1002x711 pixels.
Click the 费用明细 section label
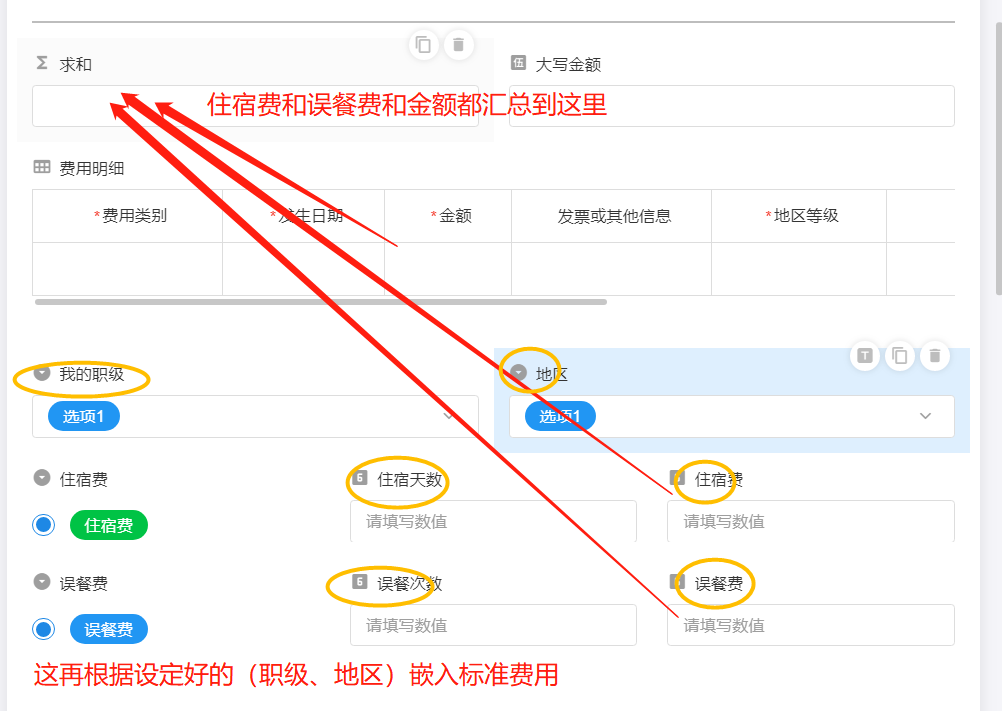point(91,169)
